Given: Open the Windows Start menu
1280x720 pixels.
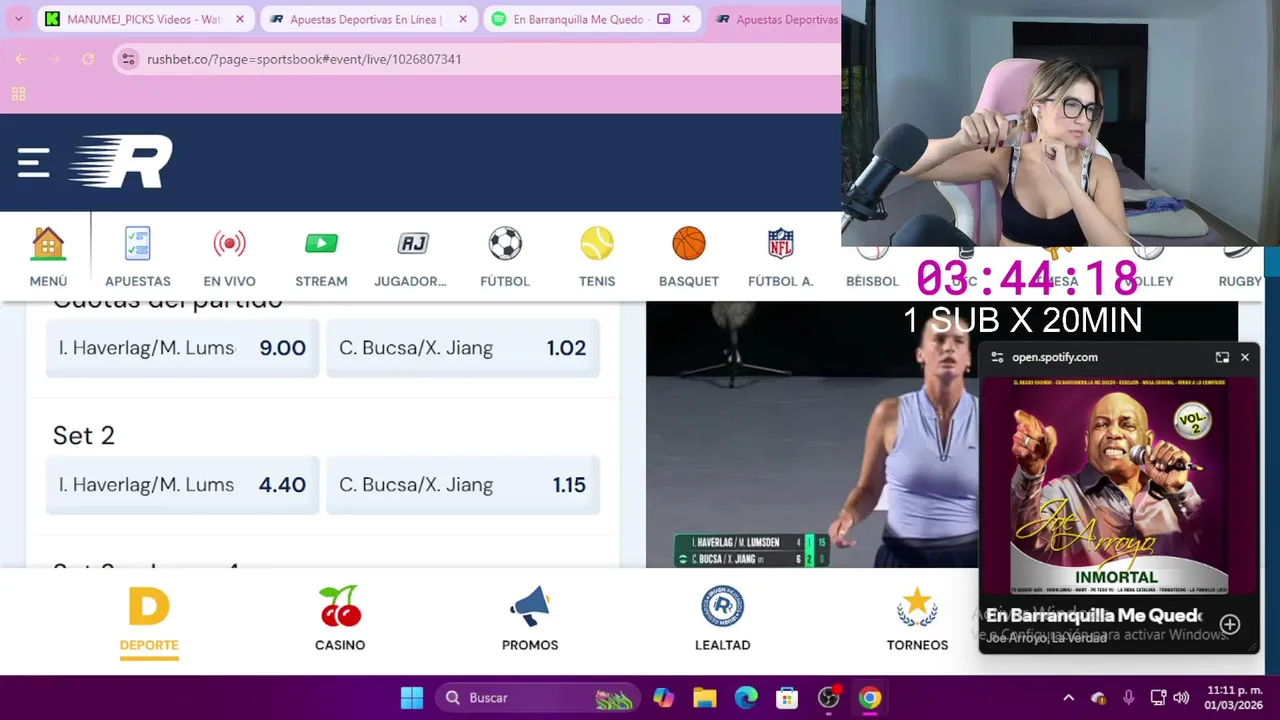Looking at the screenshot, I should pyautogui.click(x=411, y=697).
